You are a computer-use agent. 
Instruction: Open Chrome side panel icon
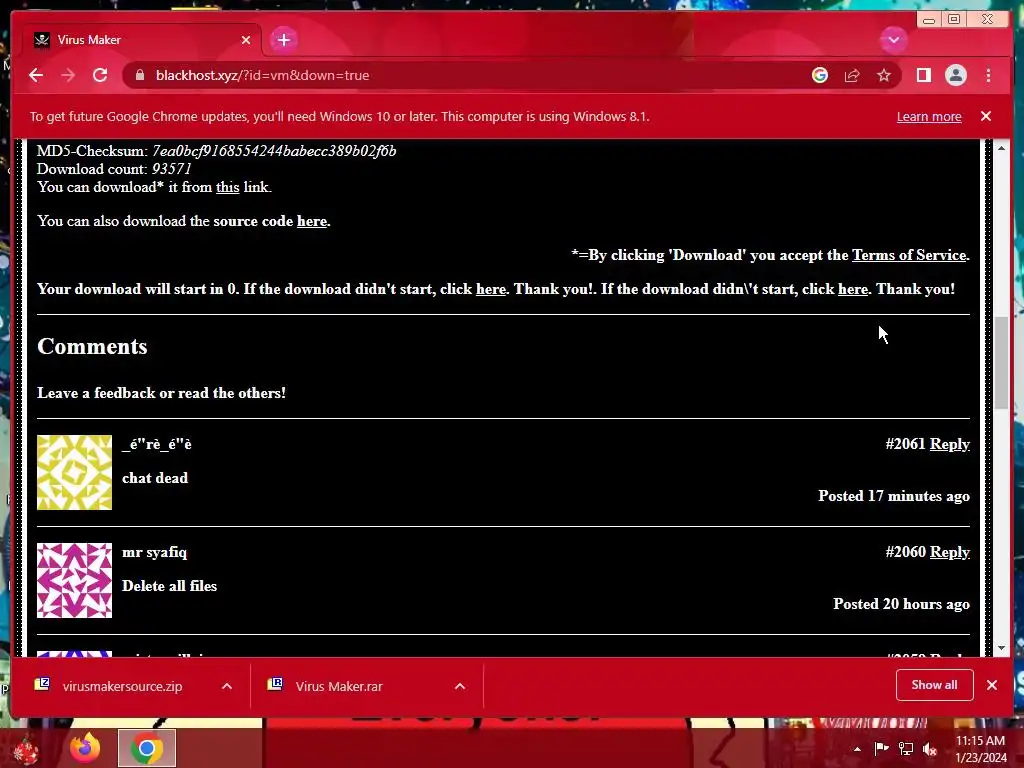pos(923,75)
